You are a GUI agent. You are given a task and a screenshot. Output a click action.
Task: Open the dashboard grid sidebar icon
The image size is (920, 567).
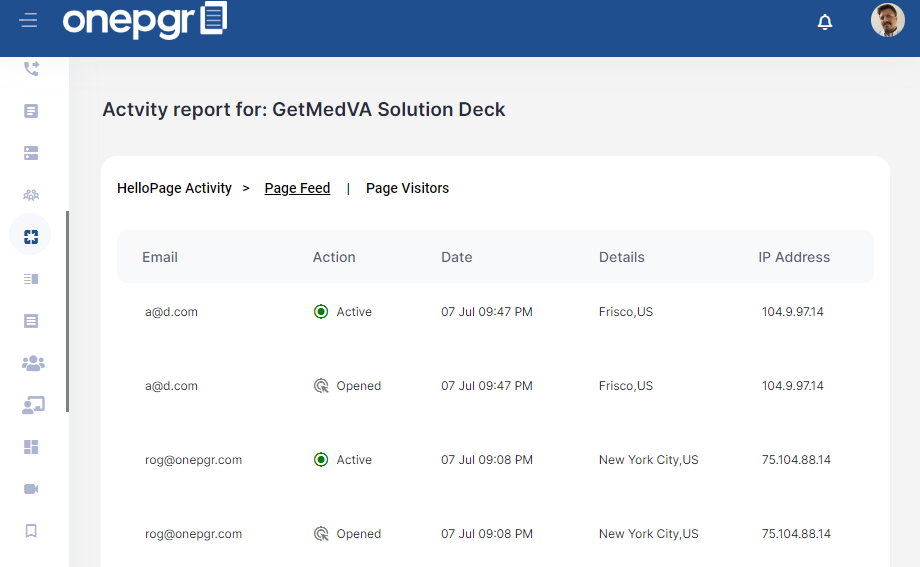pos(31,447)
